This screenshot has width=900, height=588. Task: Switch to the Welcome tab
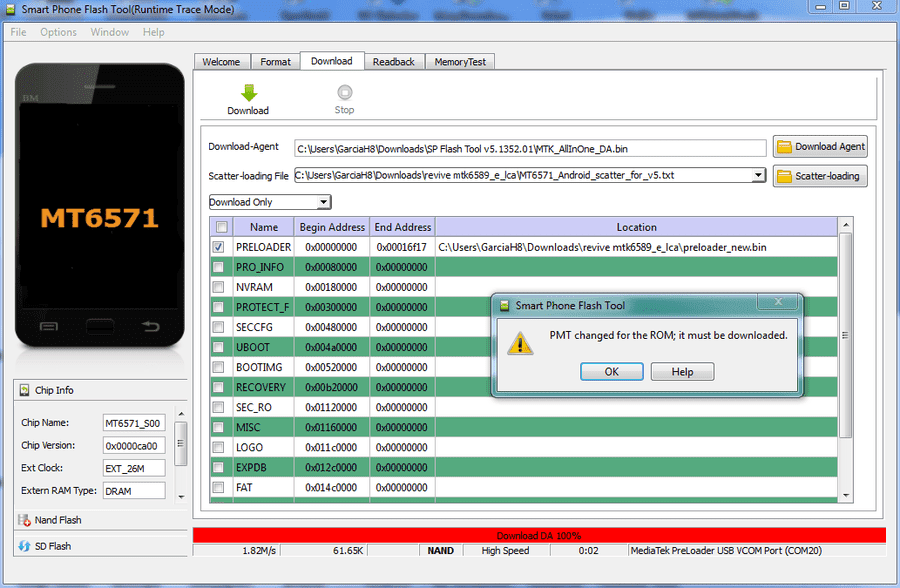222,61
